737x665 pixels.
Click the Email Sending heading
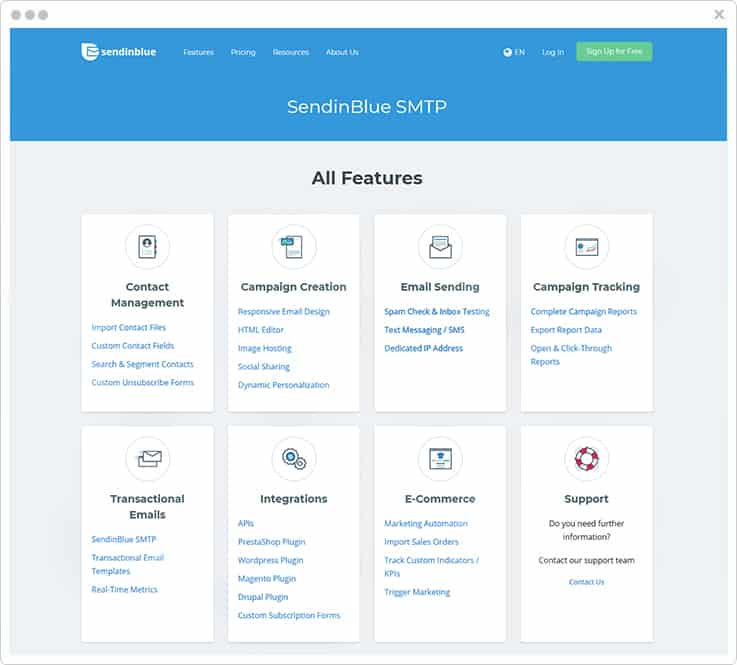coord(440,287)
